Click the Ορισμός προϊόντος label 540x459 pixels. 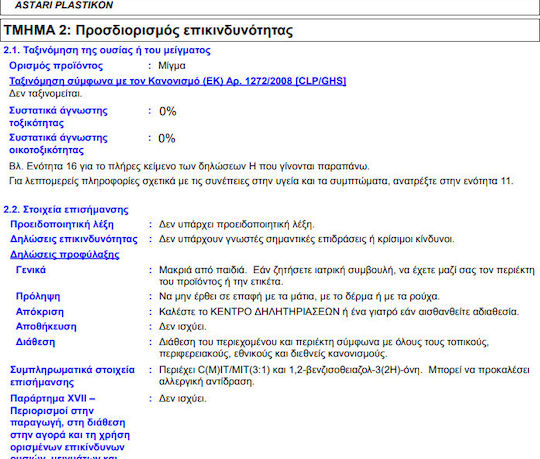[x=56, y=66]
